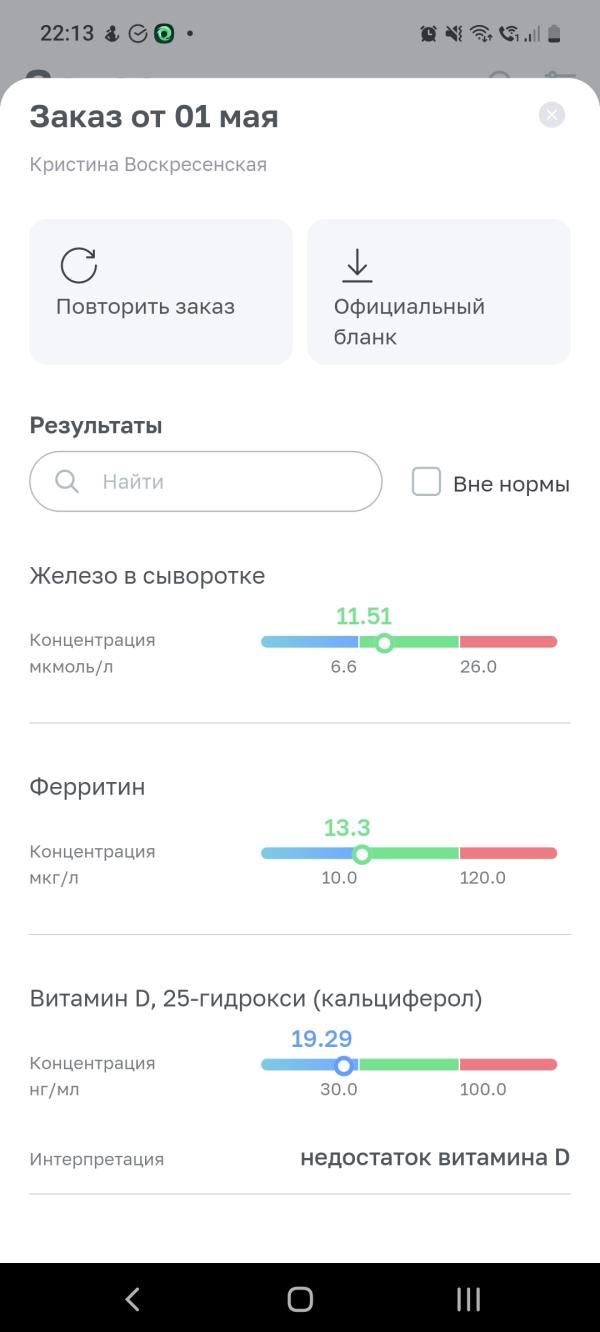Tap the battery icon in status bar

pyautogui.click(x=554, y=34)
